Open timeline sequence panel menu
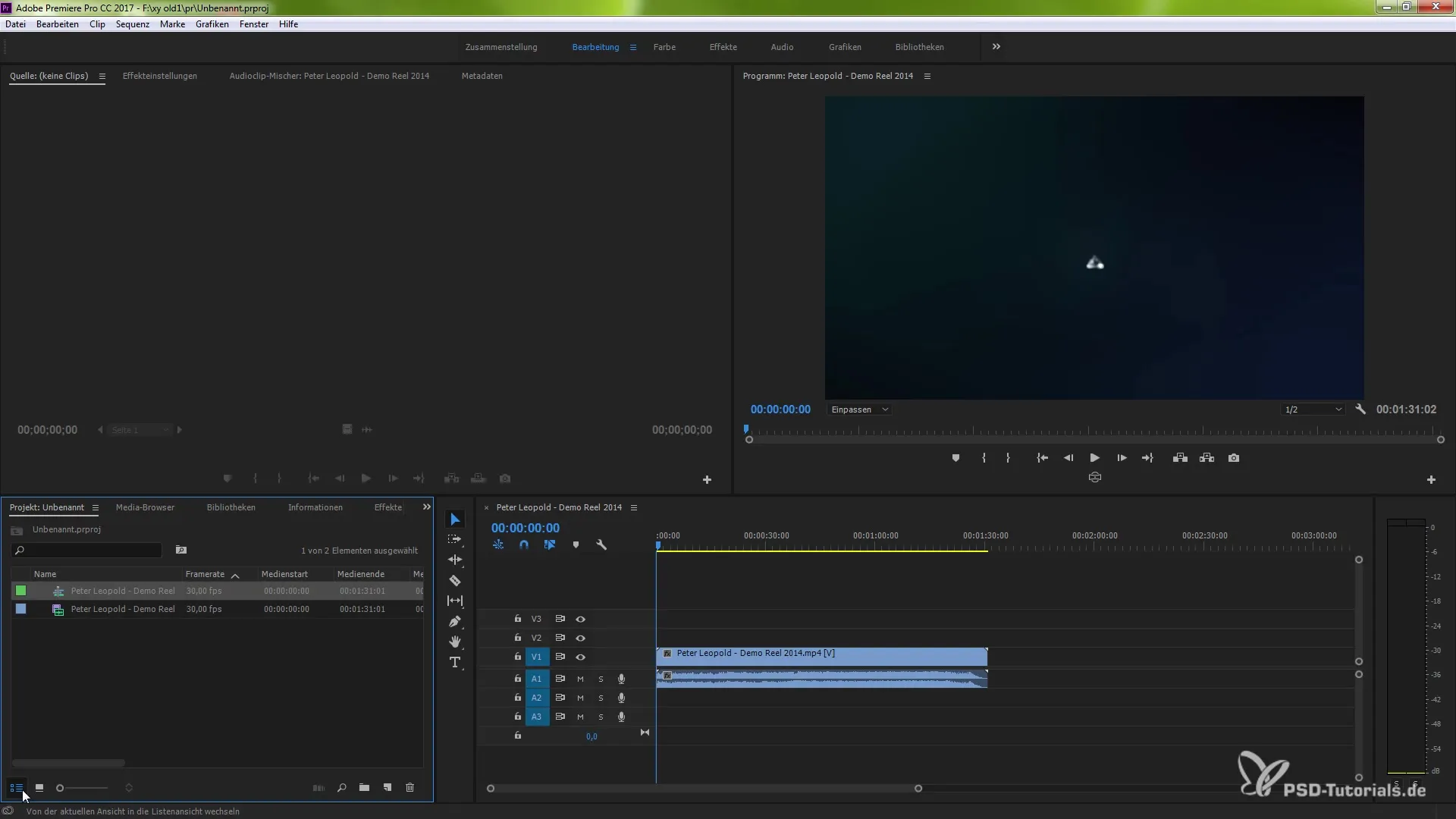 [x=634, y=508]
